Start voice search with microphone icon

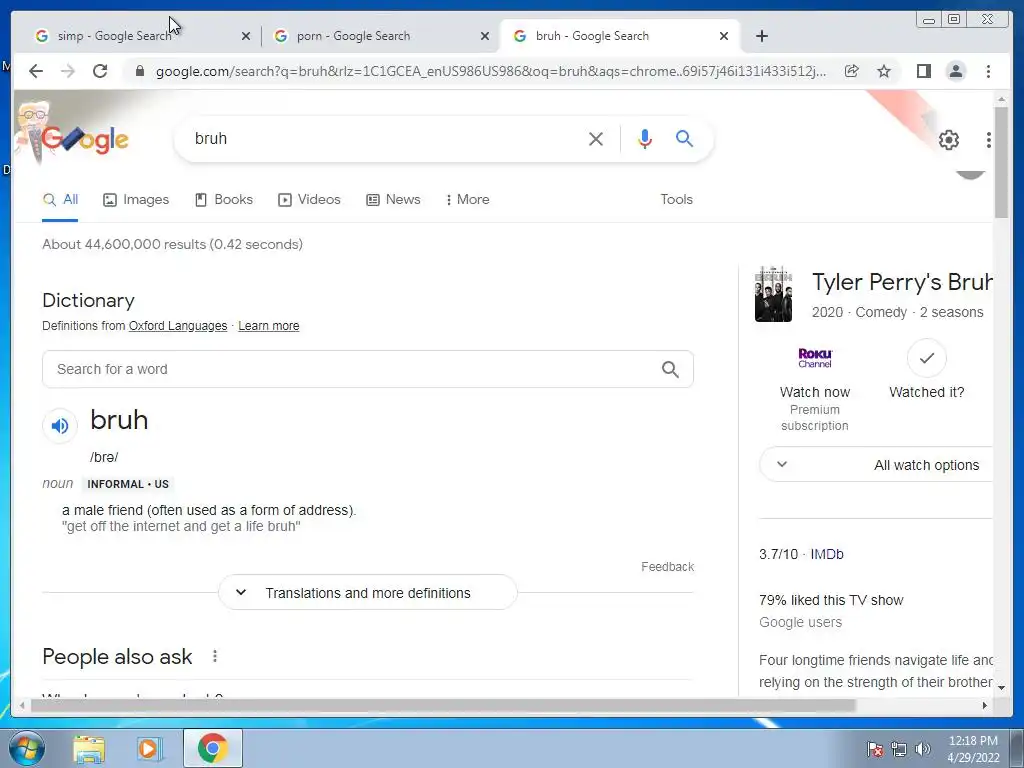pos(645,138)
